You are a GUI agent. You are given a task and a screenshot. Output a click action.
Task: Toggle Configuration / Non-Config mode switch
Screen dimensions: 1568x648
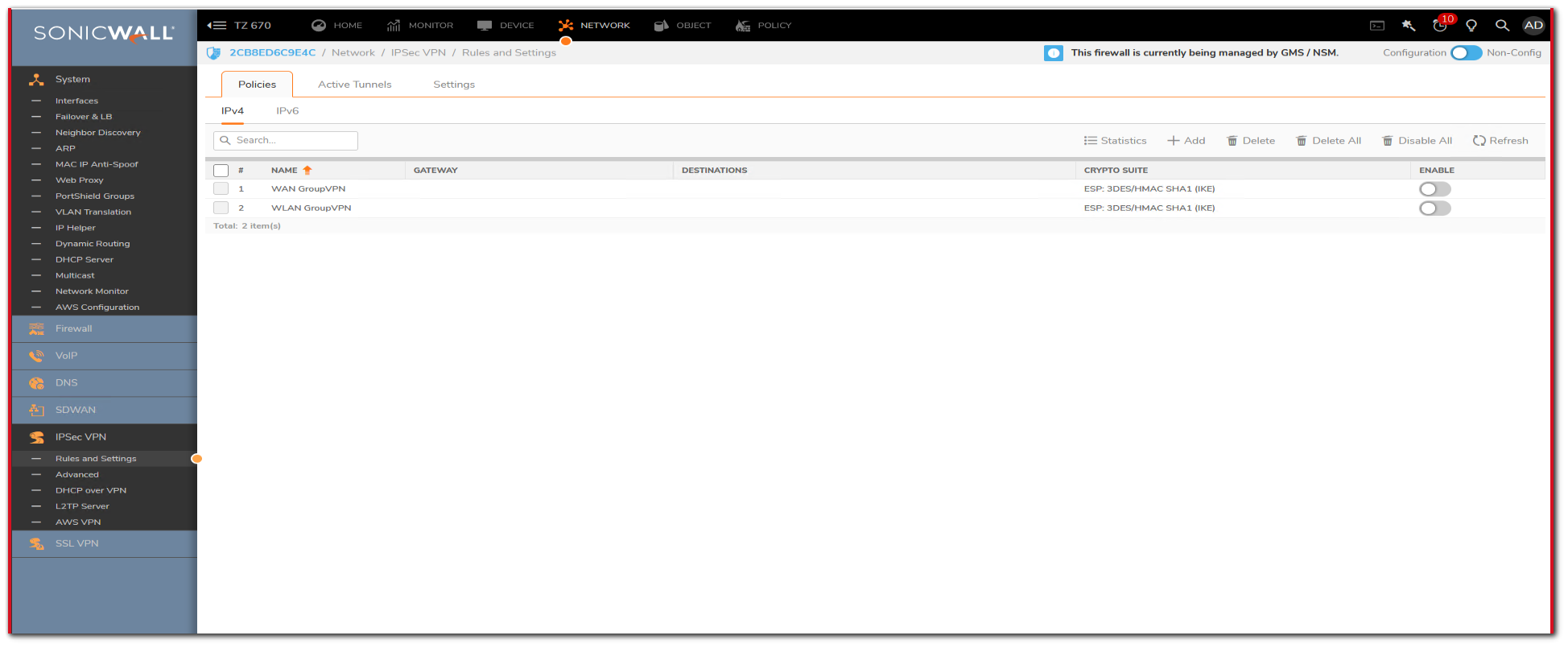point(1466,53)
